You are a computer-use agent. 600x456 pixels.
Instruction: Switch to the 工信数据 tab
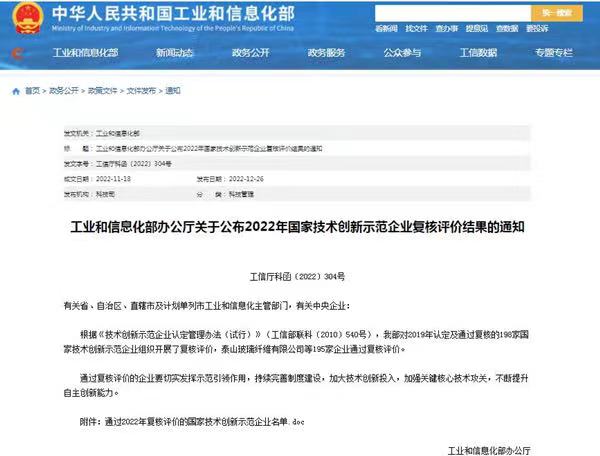[480, 52]
